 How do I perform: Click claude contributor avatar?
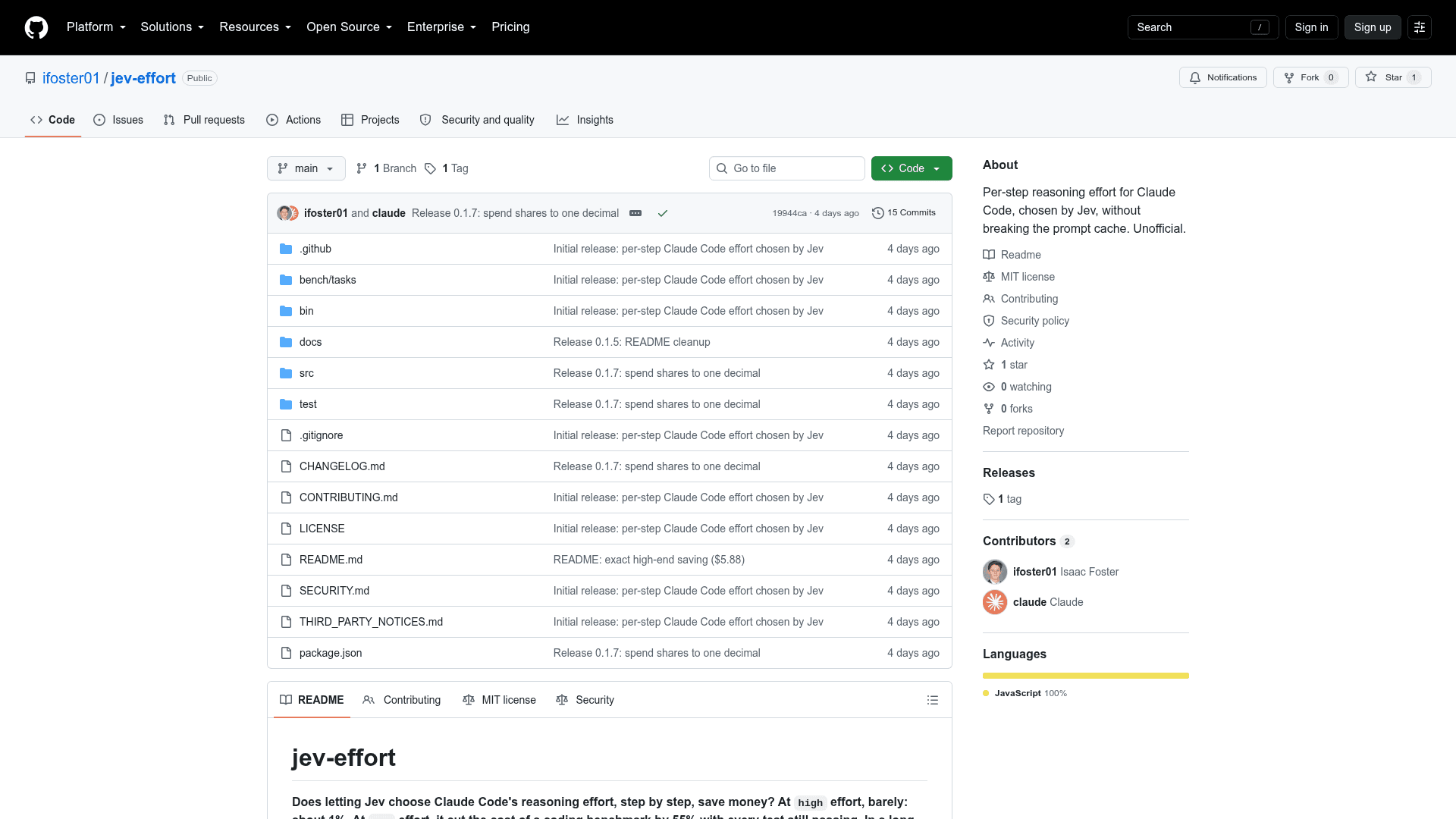point(995,602)
